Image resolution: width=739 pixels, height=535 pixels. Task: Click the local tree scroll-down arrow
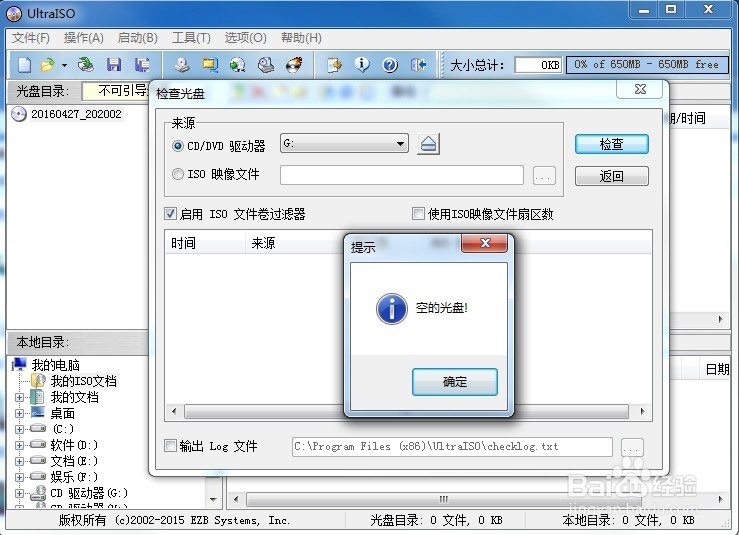(x=213, y=499)
